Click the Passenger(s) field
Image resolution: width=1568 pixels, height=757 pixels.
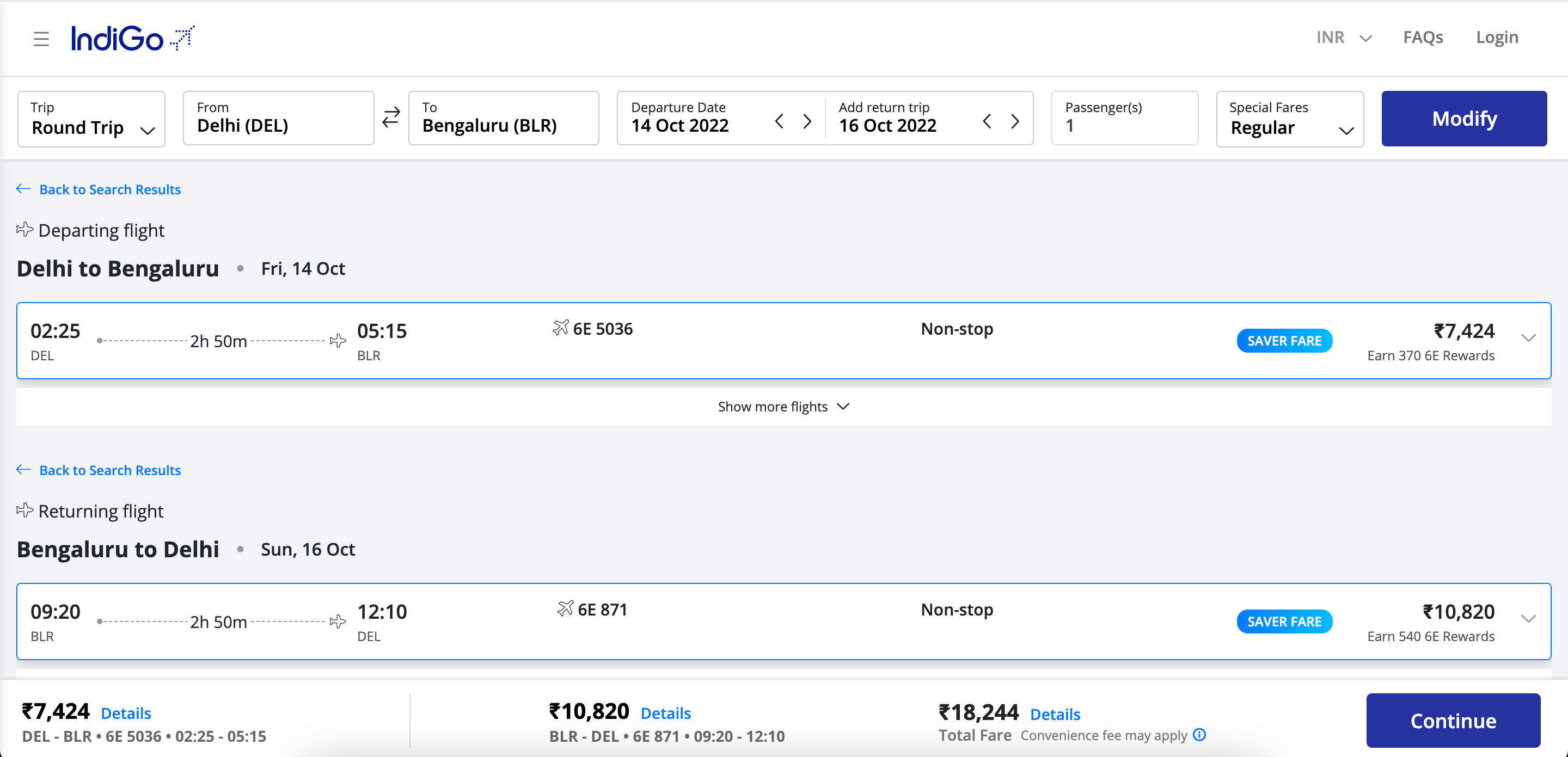click(1124, 119)
